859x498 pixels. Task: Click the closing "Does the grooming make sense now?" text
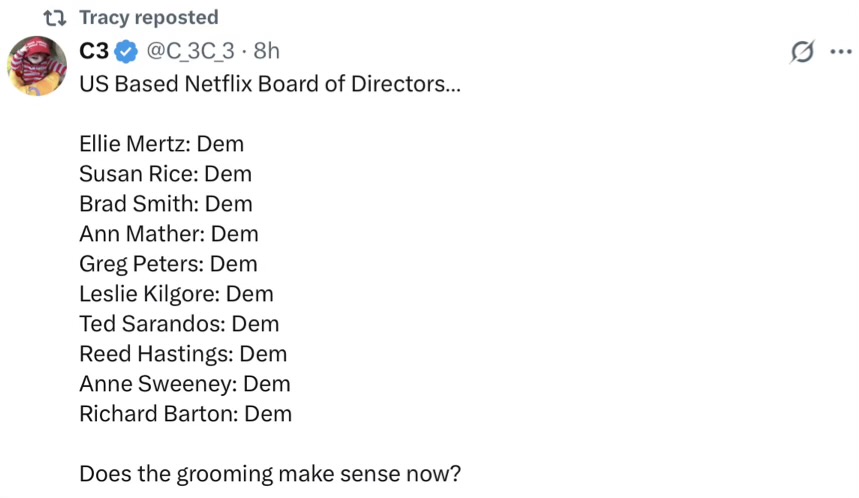pyautogui.click(x=270, y=474)
